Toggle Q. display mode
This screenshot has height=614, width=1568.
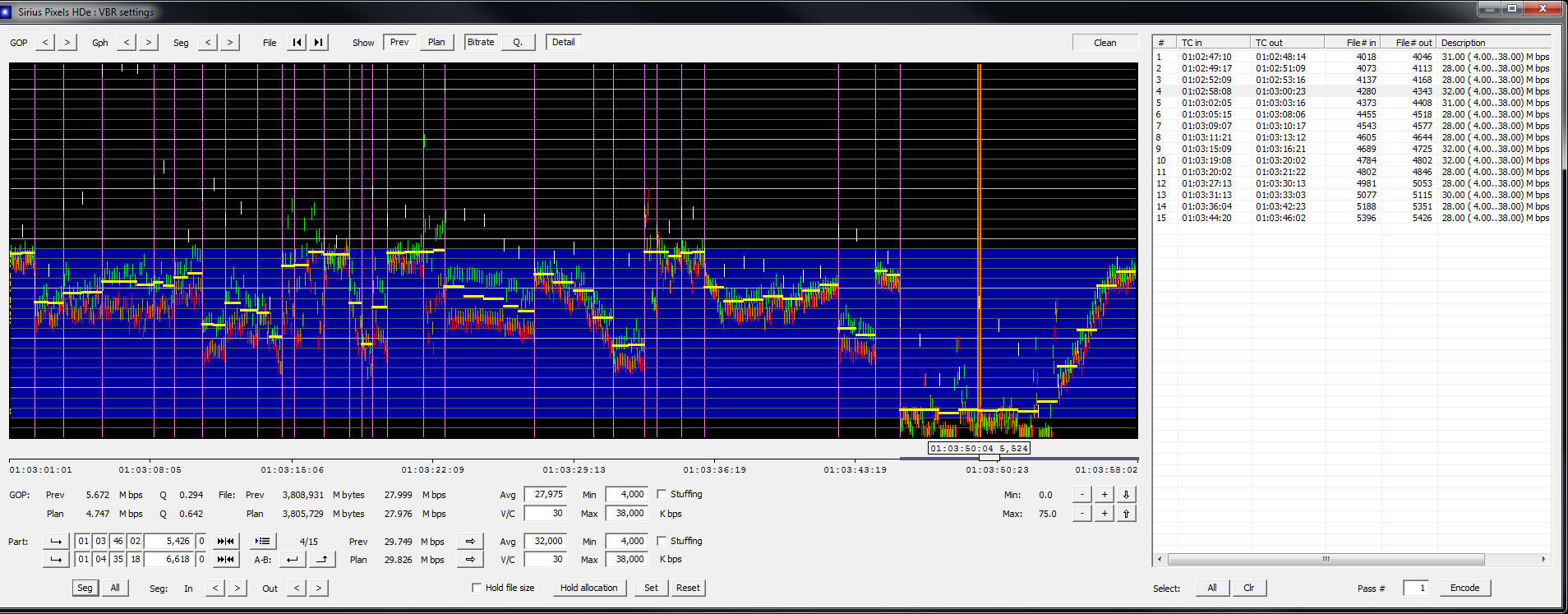[518, 42]
